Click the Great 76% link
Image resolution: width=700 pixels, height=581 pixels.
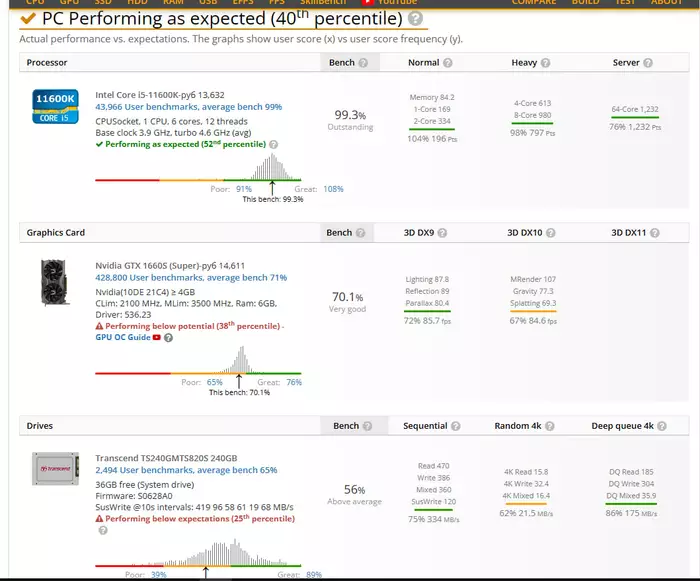tap(294, 382)
